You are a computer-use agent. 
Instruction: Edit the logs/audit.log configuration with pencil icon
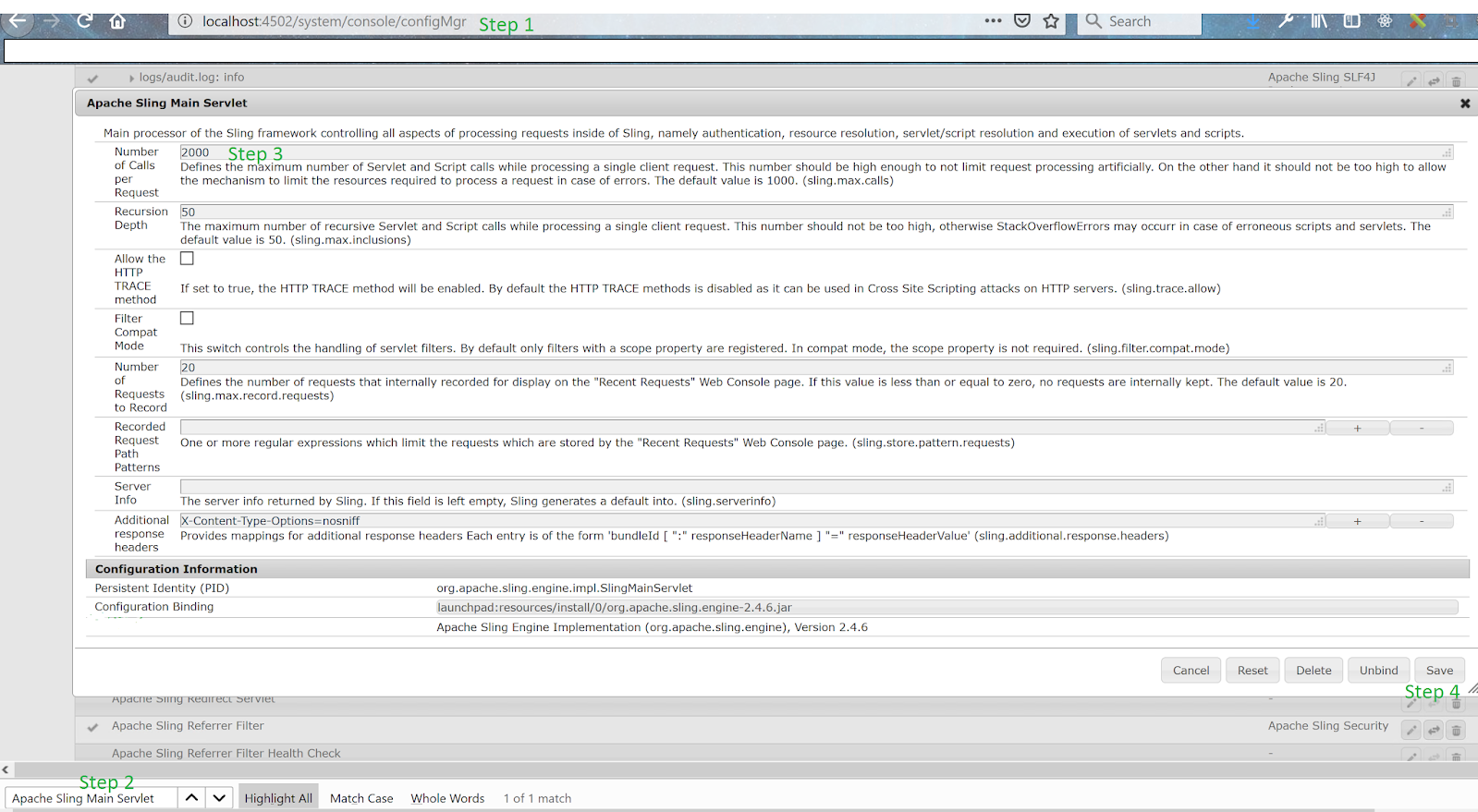tap(1411, 81)
